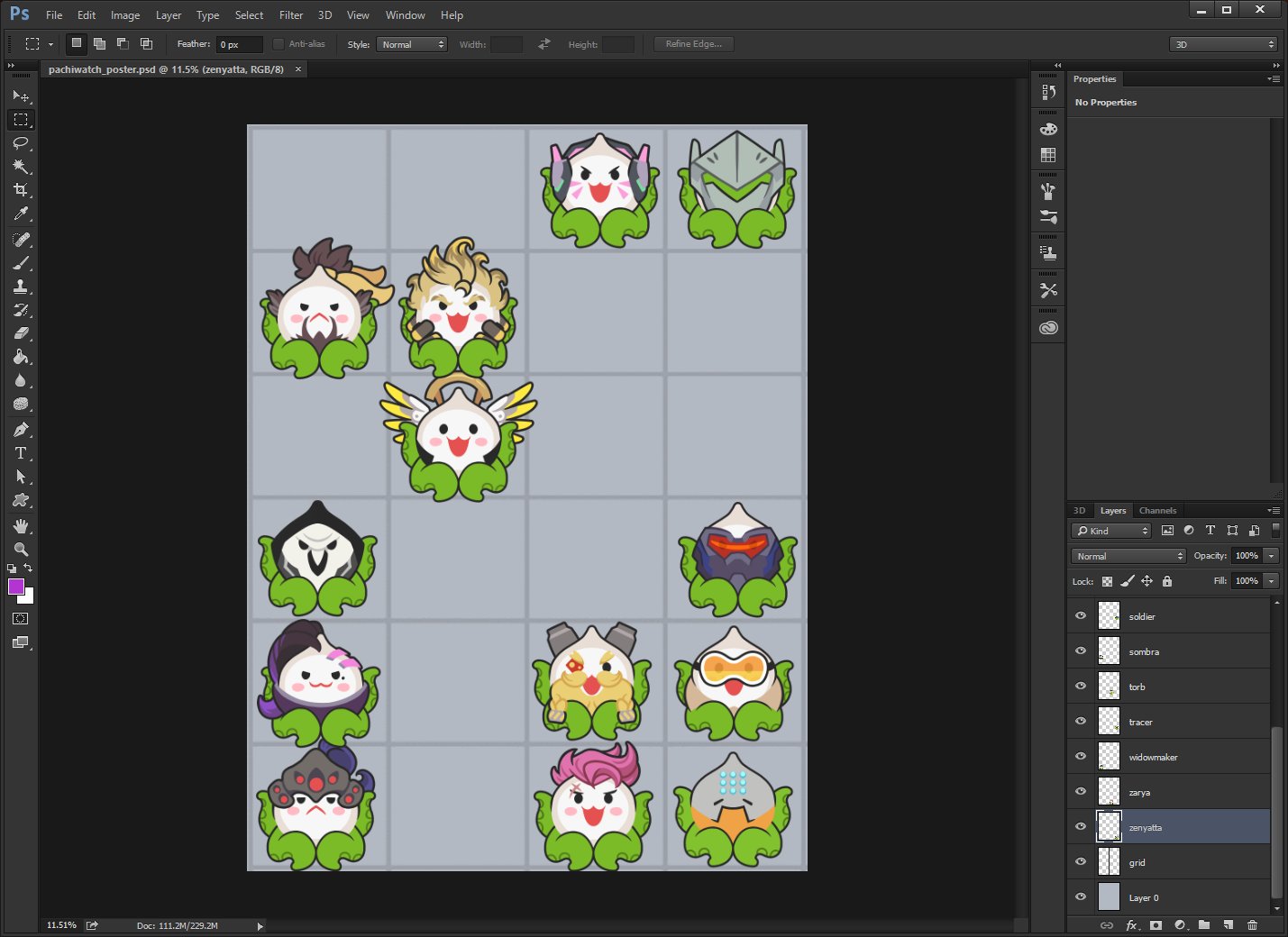The height and width of the screenshot is (937, 1288).
Task: Click Subtract from selection mode button
Action: point(123,43)
